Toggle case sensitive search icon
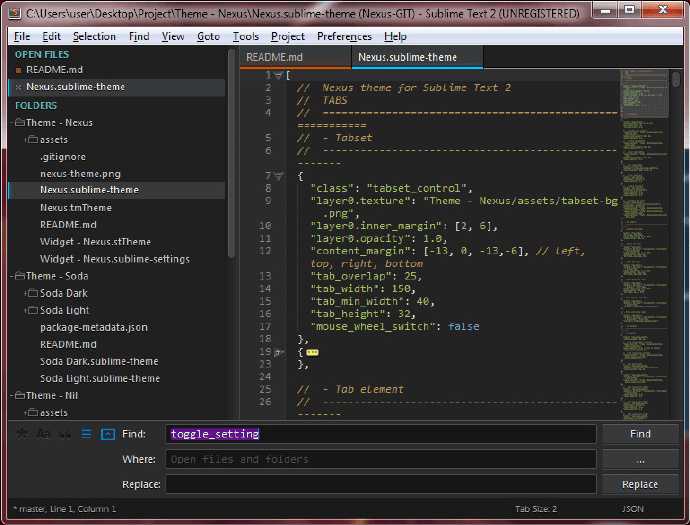 43,434
